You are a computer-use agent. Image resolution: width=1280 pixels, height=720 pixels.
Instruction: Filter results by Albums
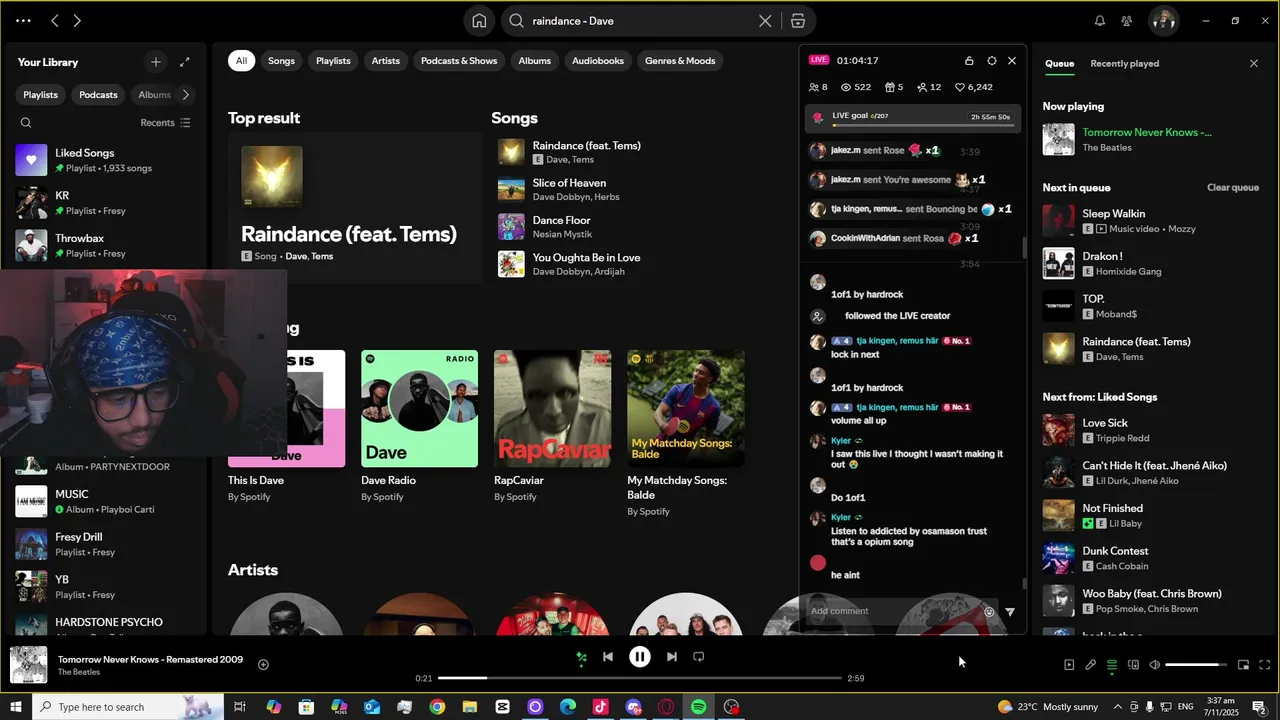click(534, 61)
